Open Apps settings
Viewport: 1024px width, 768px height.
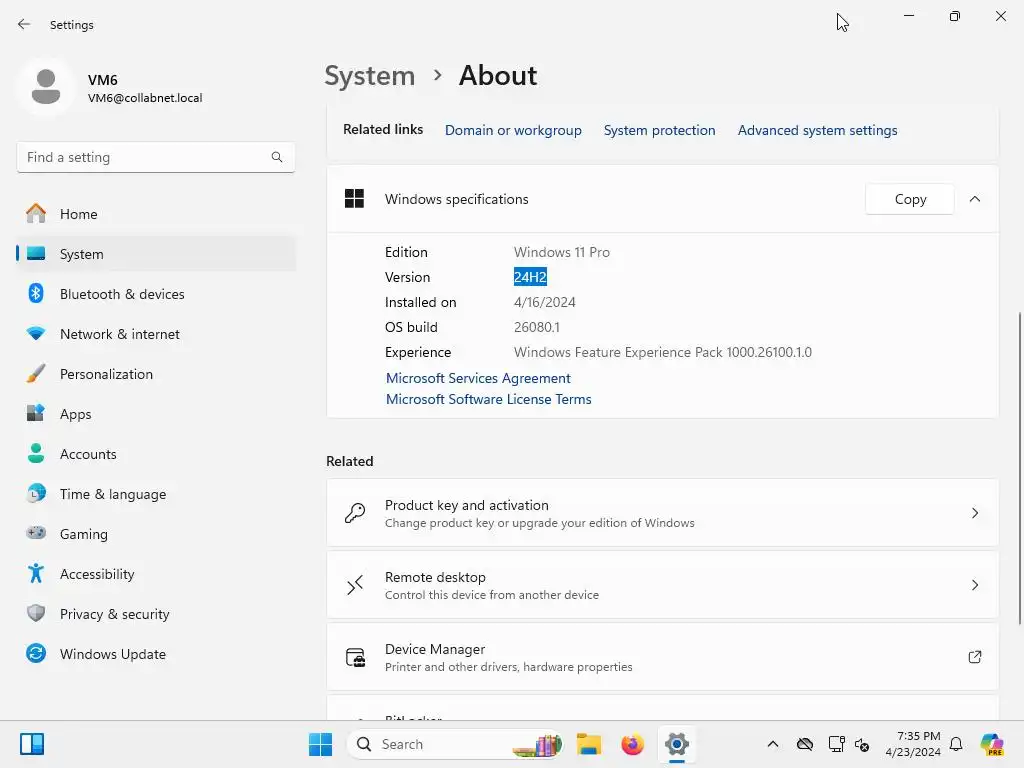tap(157, 414)
